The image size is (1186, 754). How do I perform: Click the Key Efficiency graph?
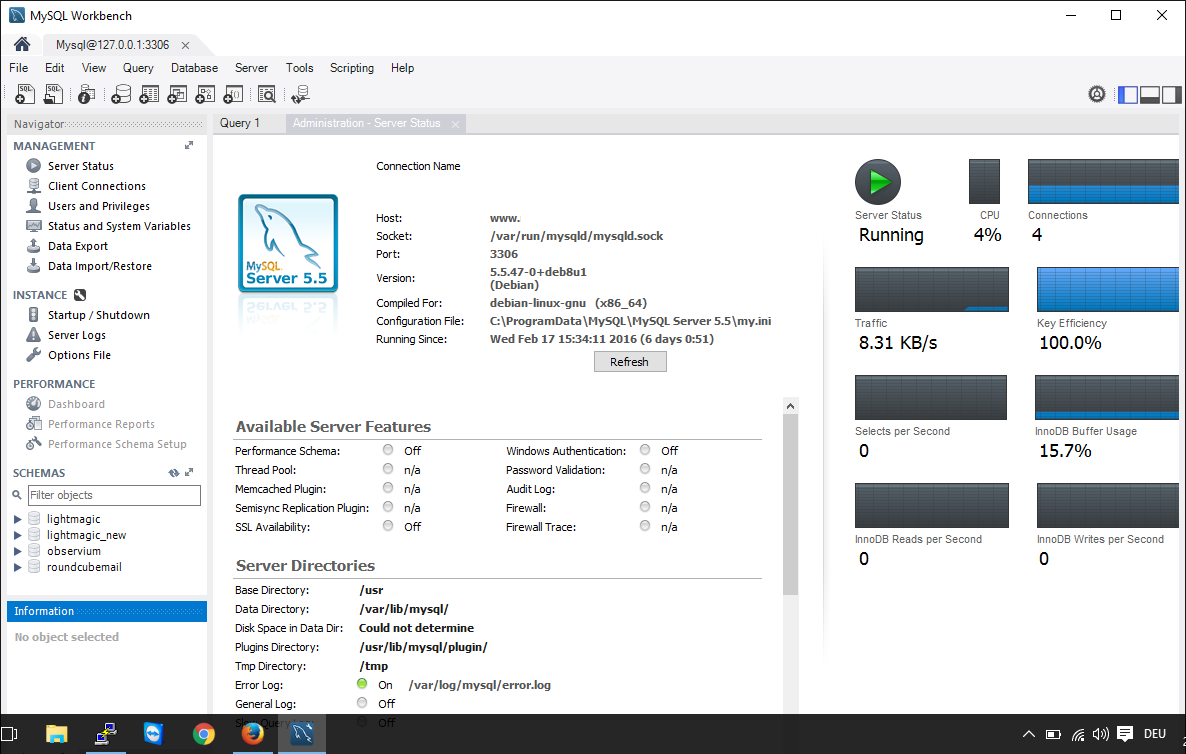[x=1107, y=289]
